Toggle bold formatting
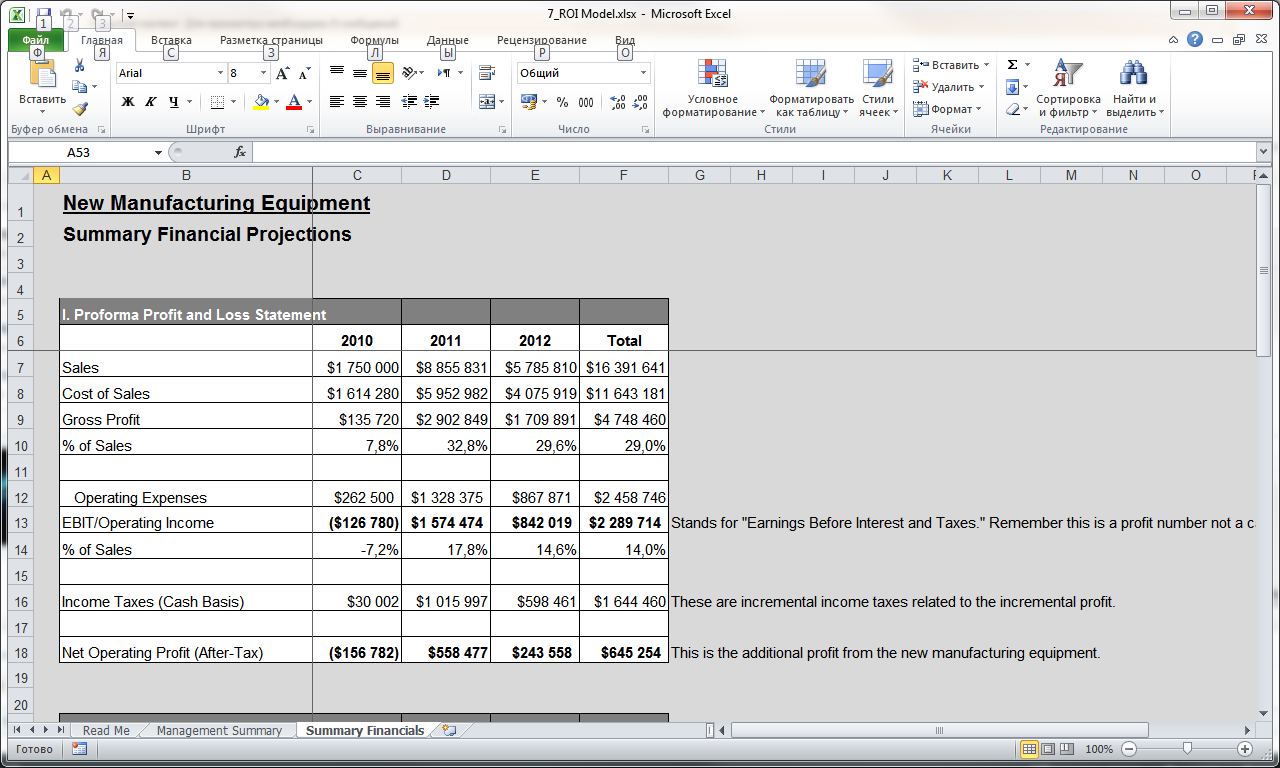The height and width of the screenshot is (768, 1280). coord(128,101)
